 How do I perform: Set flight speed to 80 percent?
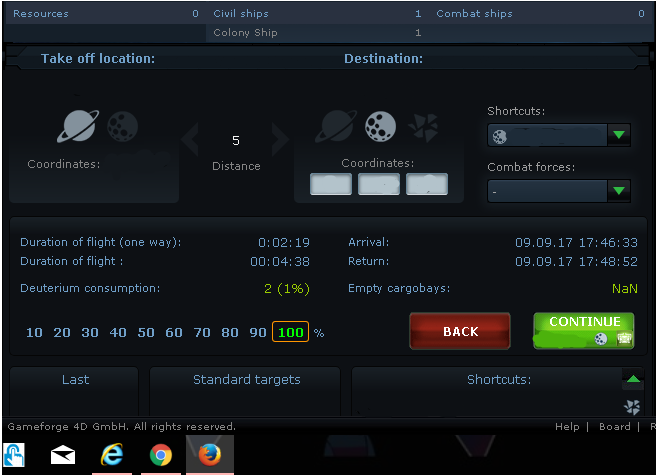(x=230, y=333)
